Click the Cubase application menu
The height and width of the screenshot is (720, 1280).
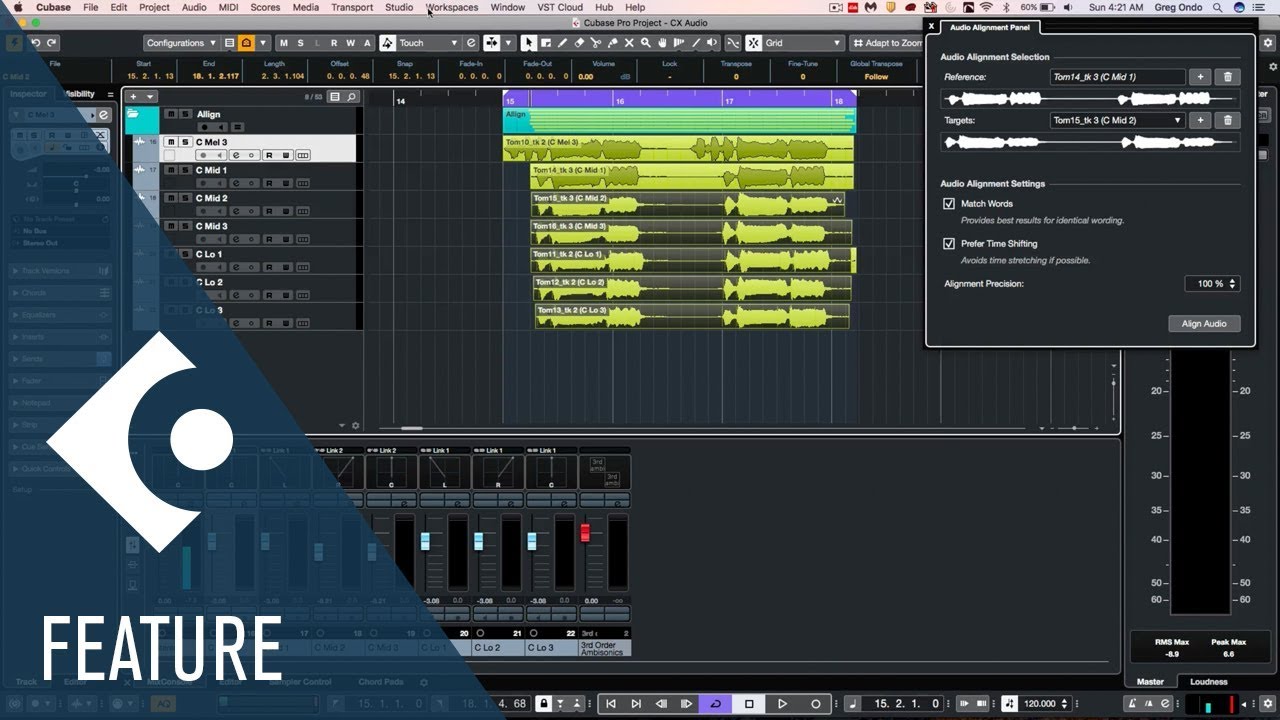point(53,7)
